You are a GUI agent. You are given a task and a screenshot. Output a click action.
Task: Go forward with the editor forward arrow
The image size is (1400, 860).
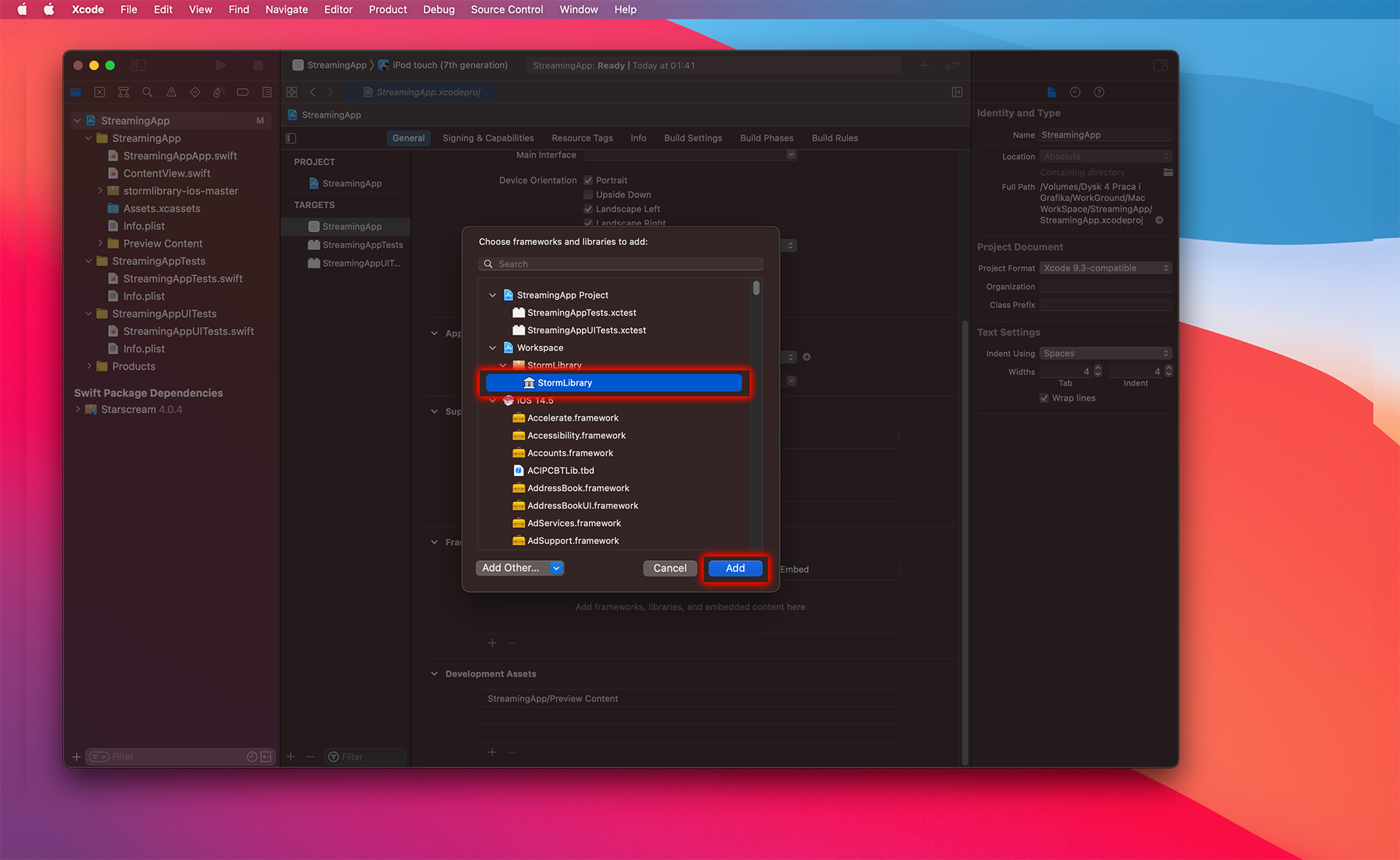point(330,92)
